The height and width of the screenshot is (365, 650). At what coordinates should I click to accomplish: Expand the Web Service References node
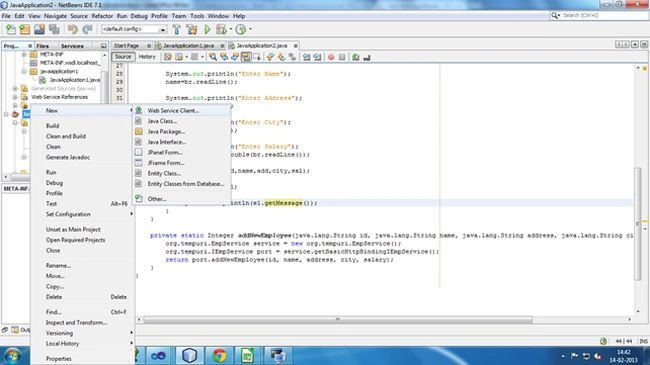(x=15, y=97)
